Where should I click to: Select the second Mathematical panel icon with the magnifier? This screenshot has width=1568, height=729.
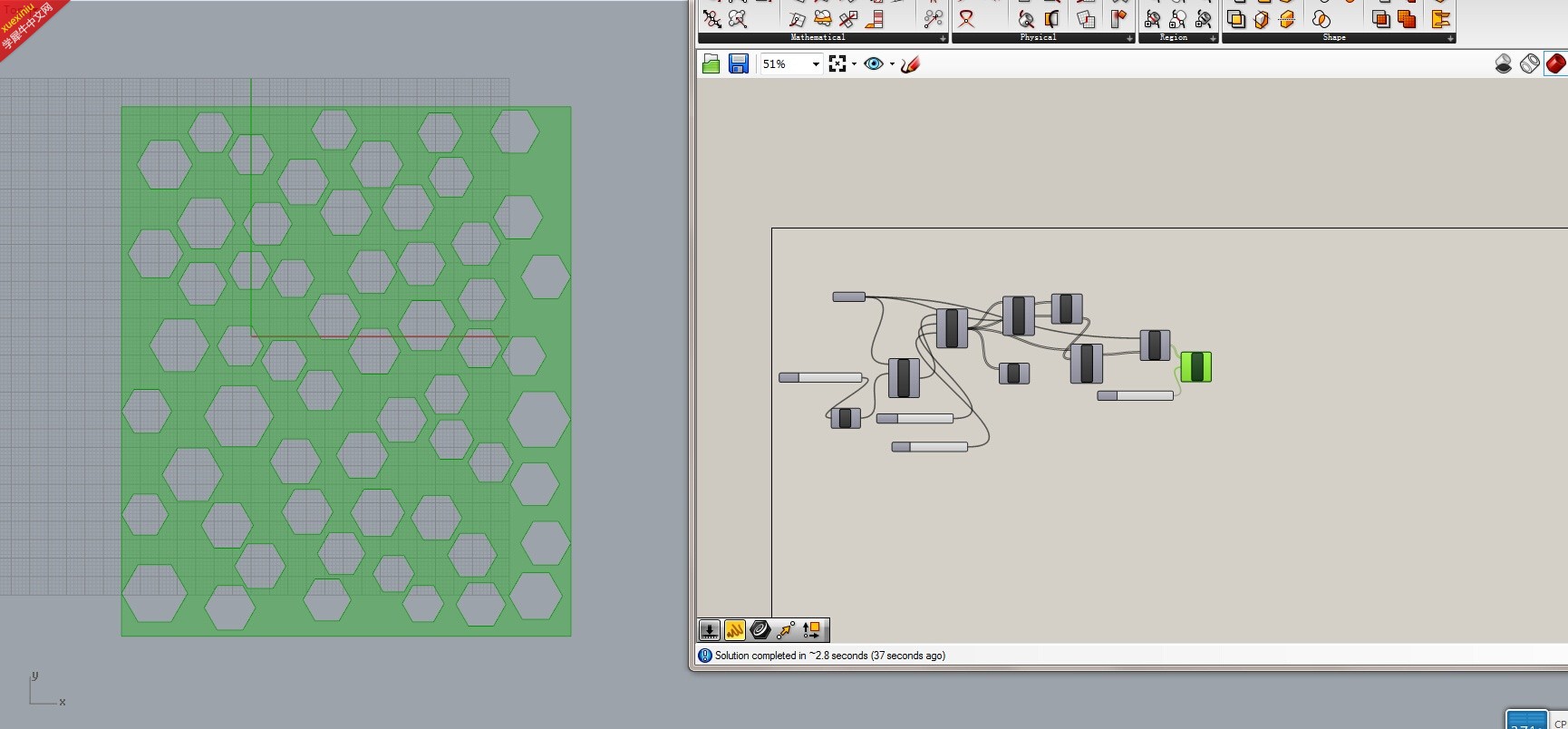point(738,19)
